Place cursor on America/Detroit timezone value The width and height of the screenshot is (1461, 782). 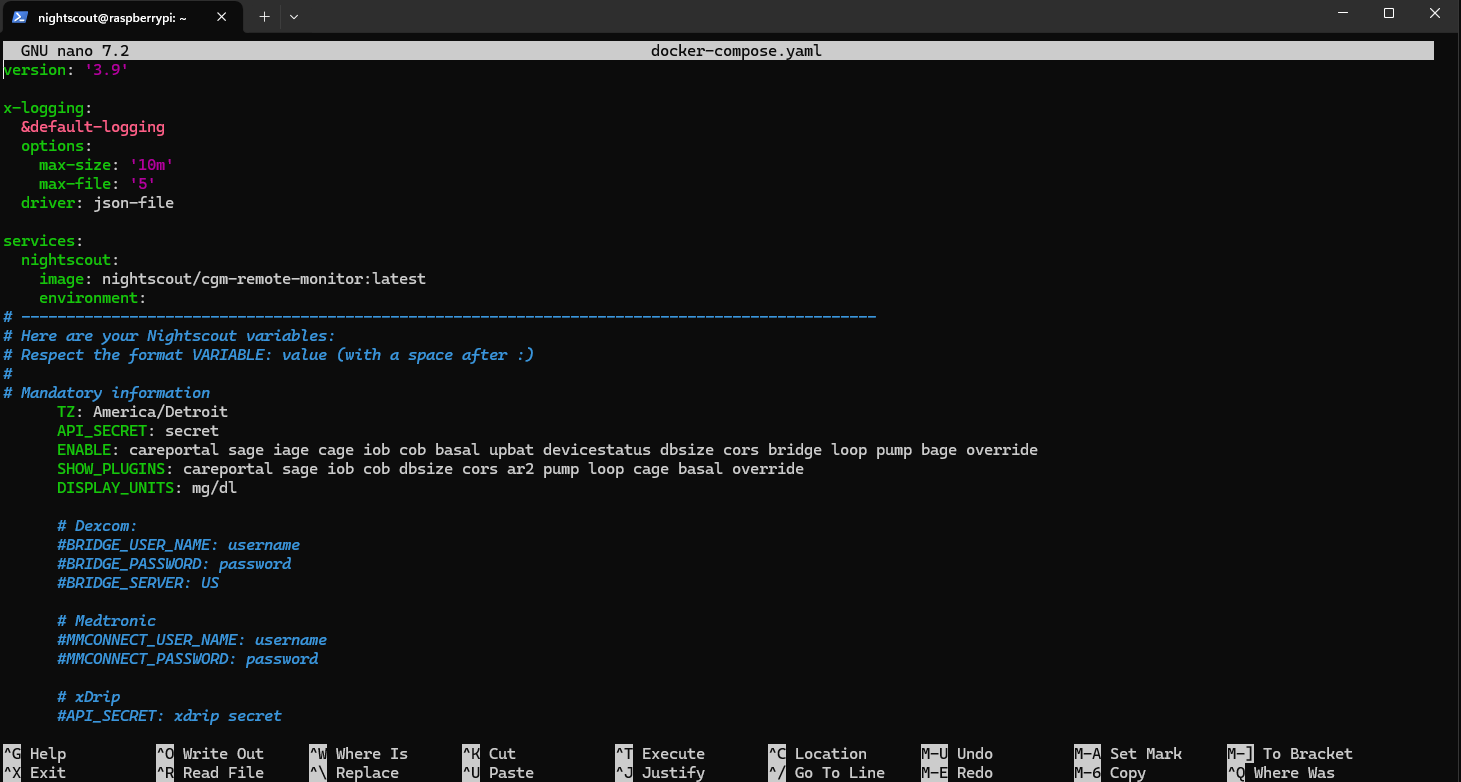tap(160, 412)
